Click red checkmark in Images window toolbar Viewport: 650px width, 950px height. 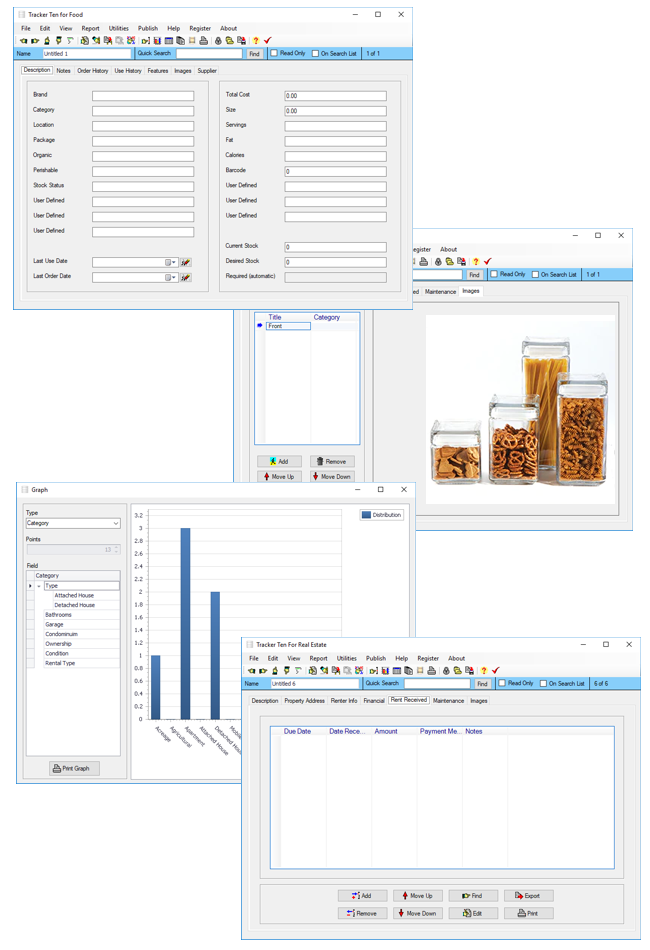click(488, 262)
